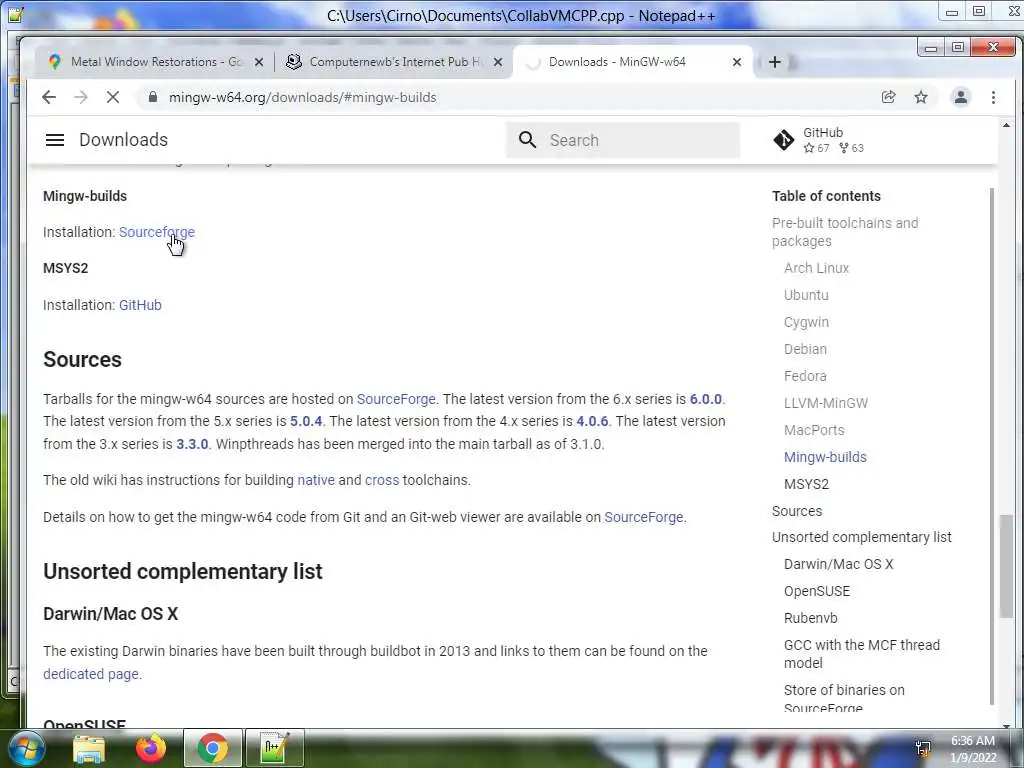Close the Downloads - MinGW-w64 tab
1024x768 pixels.
point(737,62)
